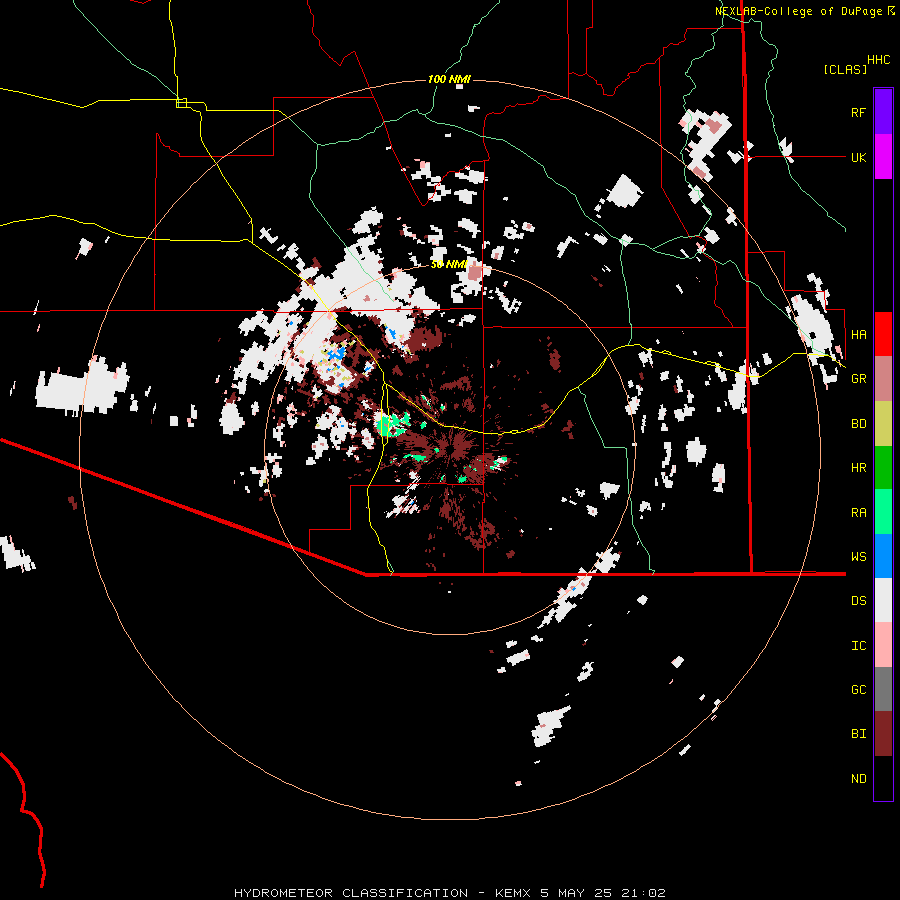900x900 pixels.
Task: Click the IC legend label text
Action: point(858,646)
